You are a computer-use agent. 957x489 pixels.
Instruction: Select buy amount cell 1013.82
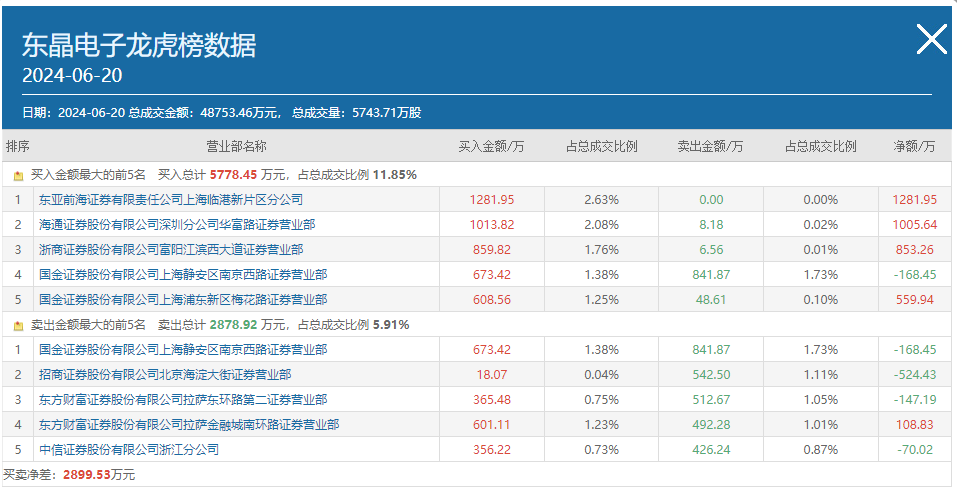pyautogui.click(x=492, y=225)
